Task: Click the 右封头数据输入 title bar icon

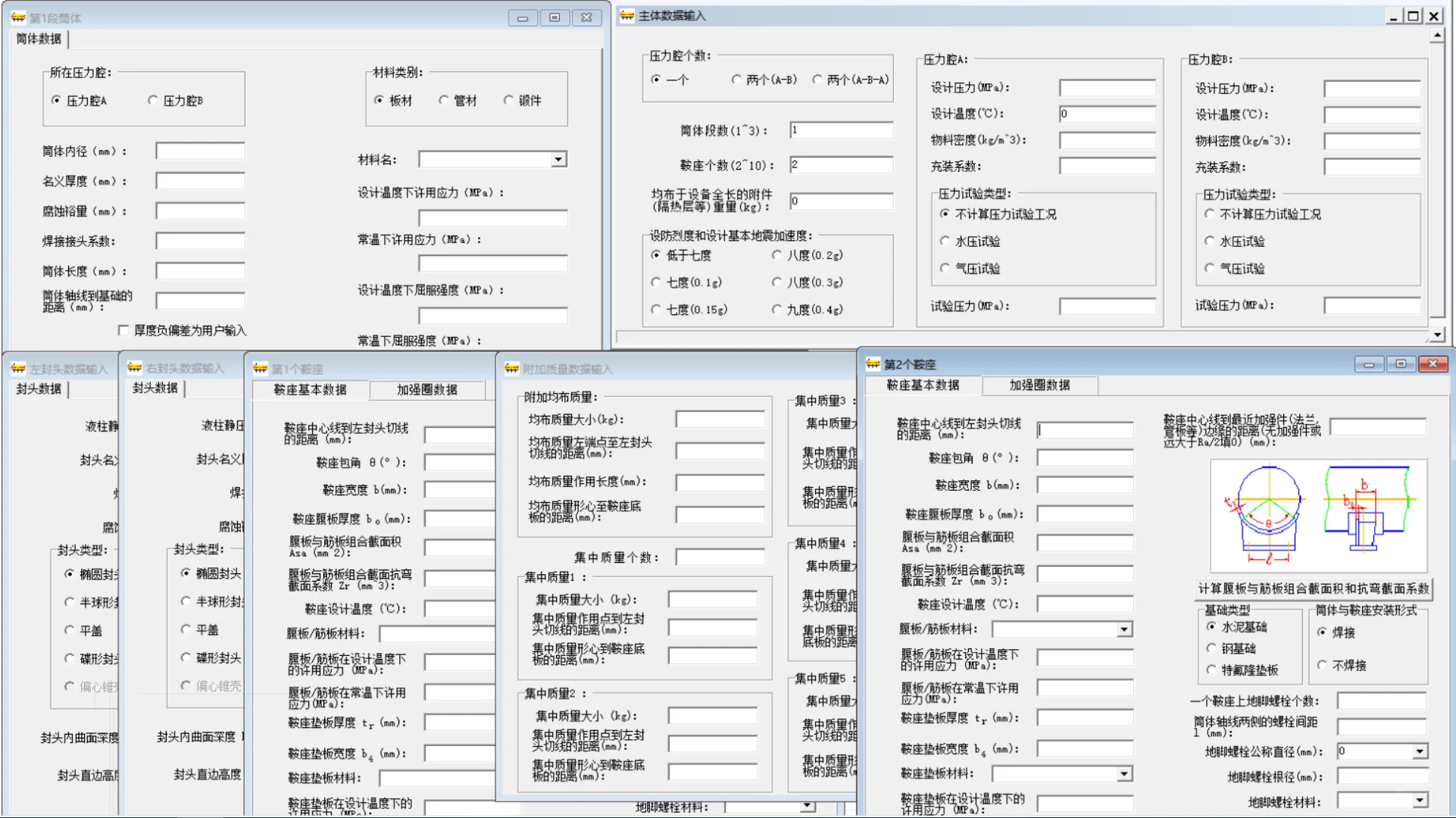Action: tap(133, 369)
